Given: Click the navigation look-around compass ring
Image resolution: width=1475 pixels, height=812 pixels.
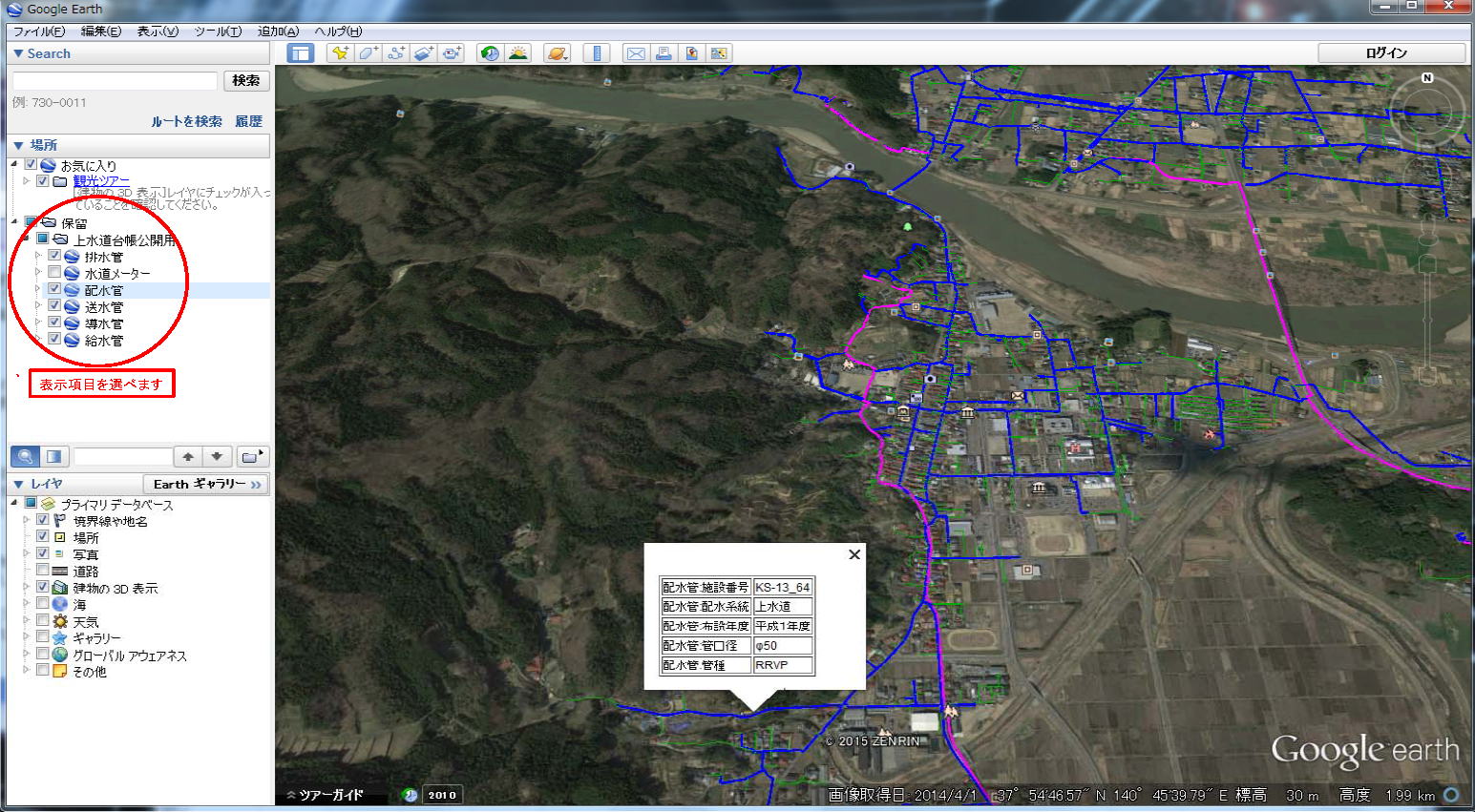Looking at the screenshot, I should tap(1427, 113).
